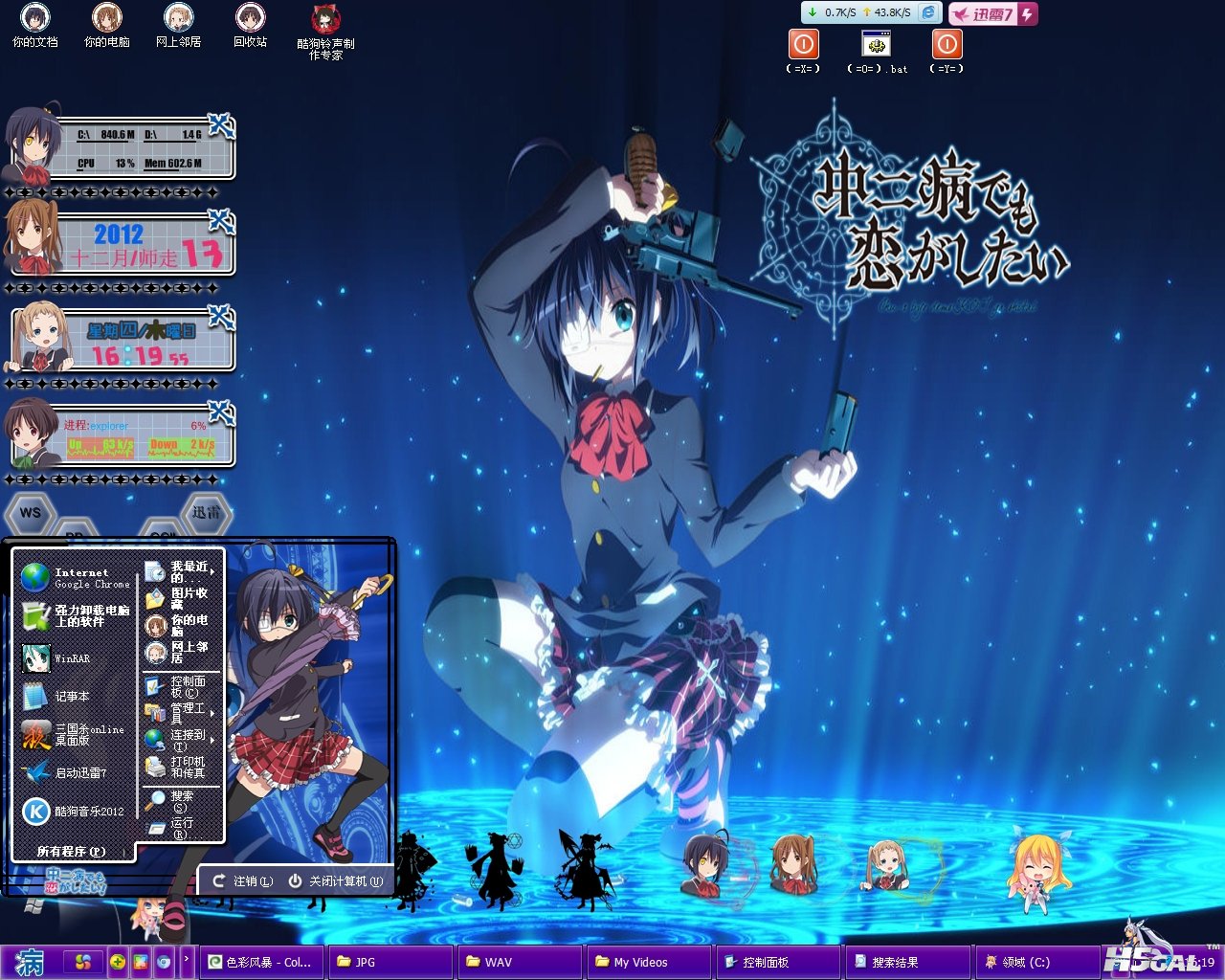Close the disk and CPU monitor widget
Image resolution: width=1225 pixels, height=980 pixels.
tap(221, 125)
